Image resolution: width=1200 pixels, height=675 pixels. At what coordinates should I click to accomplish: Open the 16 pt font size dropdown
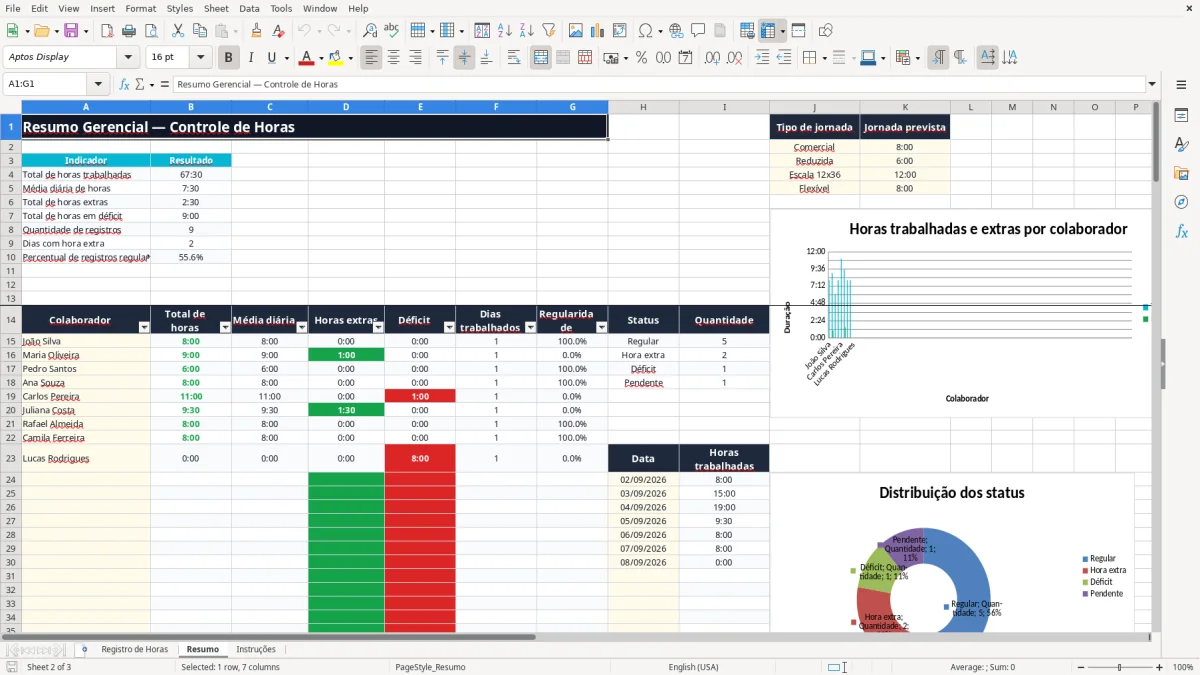pos(201,58)
